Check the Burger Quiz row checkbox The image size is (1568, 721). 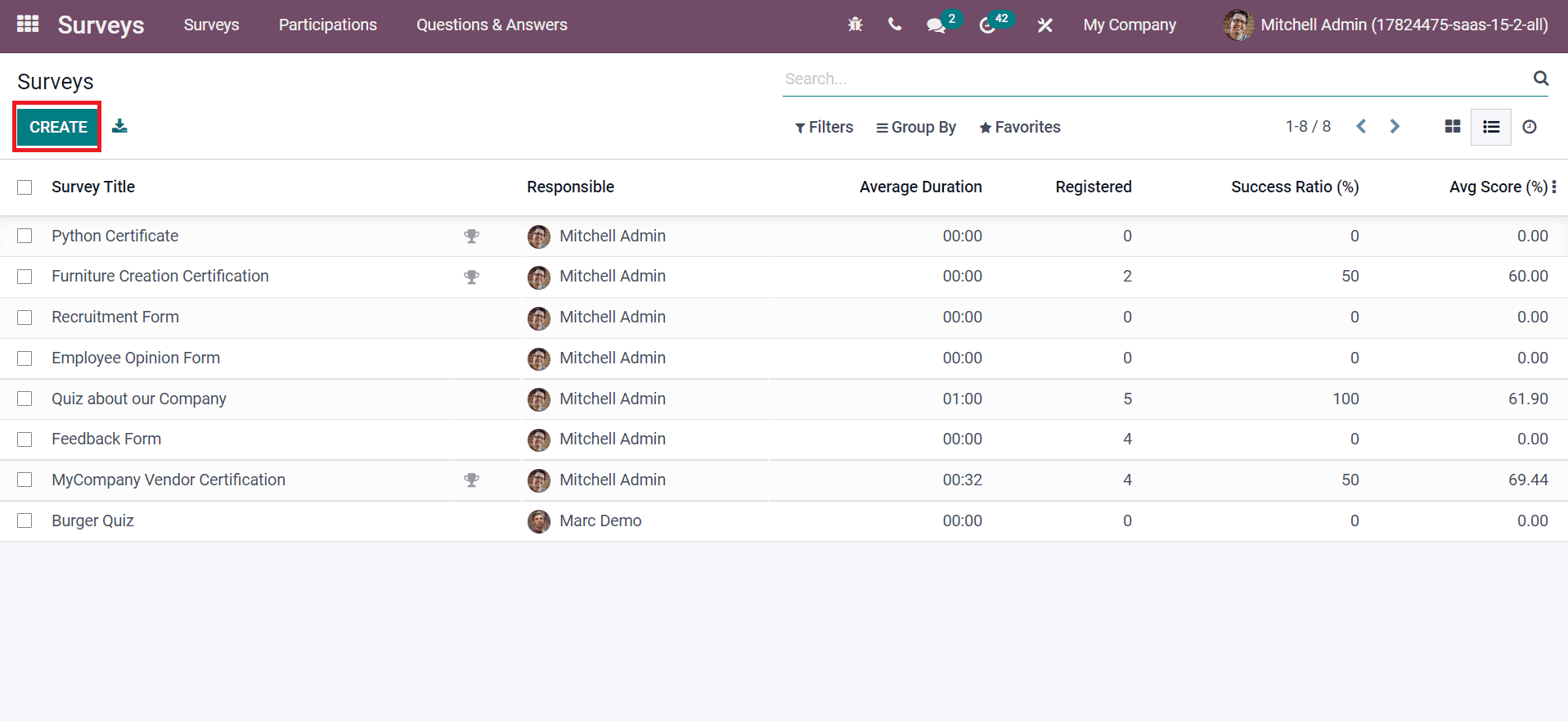tap(25, 520)
